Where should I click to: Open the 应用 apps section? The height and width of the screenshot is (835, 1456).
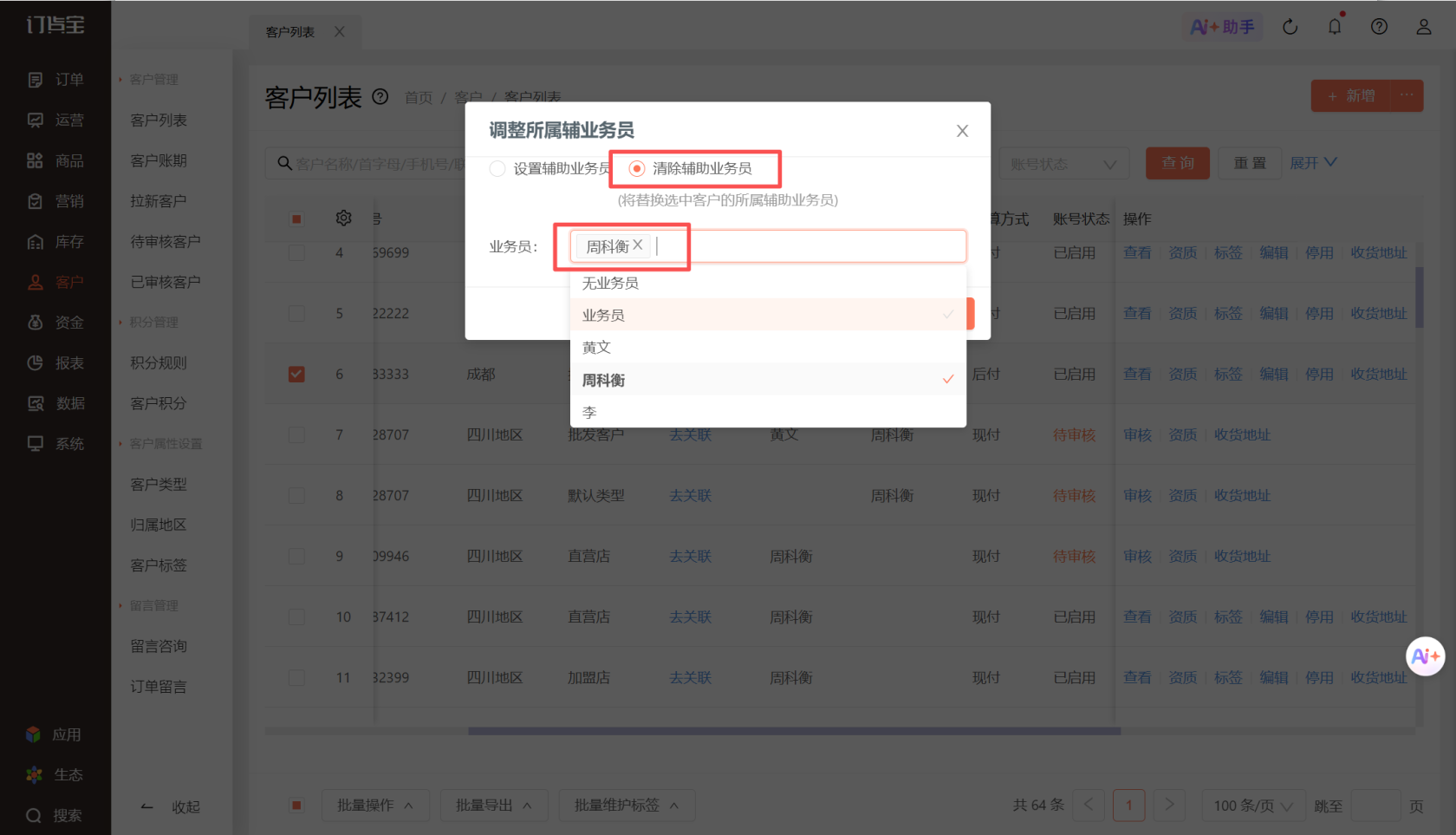click(54, 735)
